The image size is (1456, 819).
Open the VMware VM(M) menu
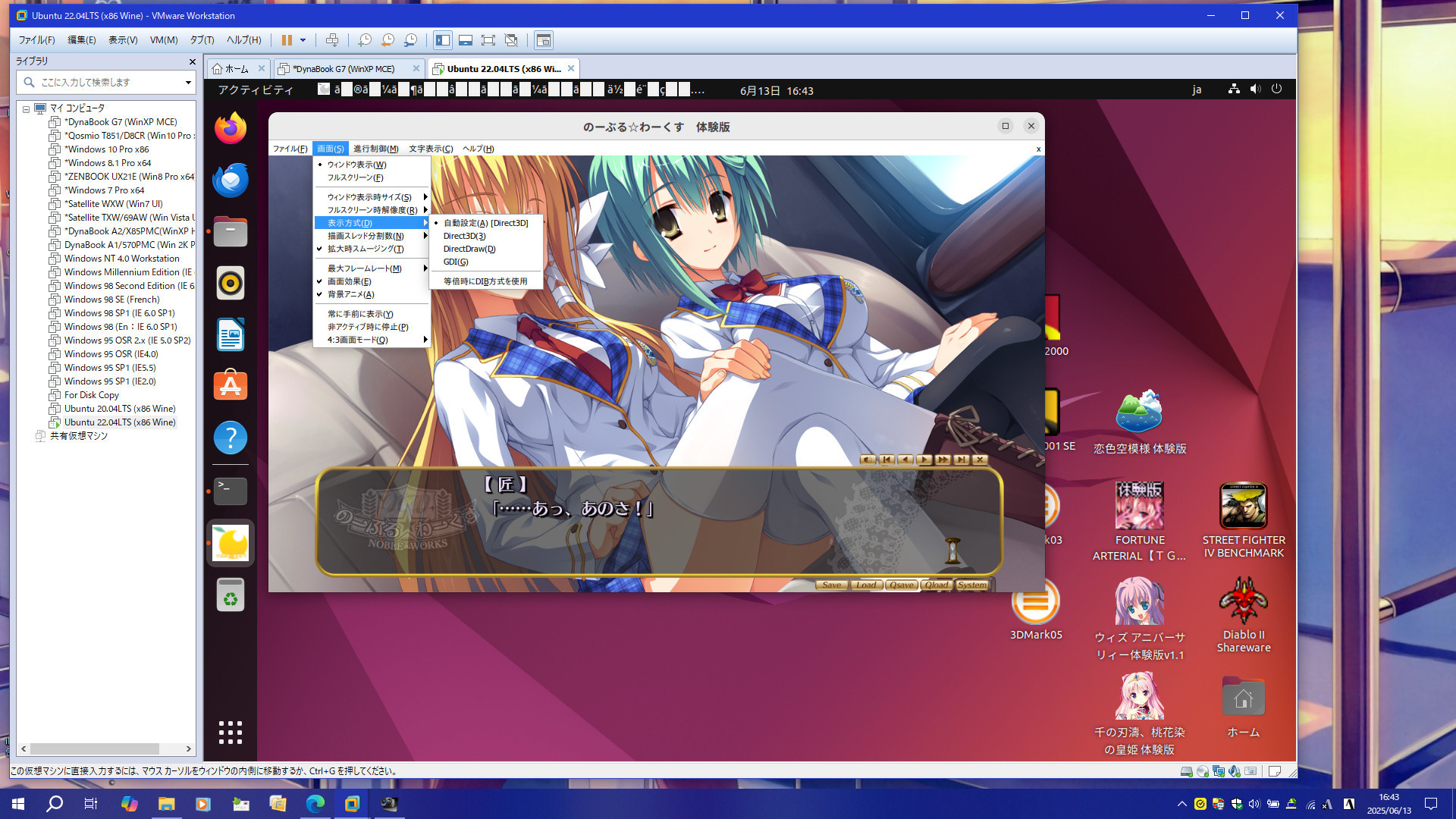tap(164, 40)
